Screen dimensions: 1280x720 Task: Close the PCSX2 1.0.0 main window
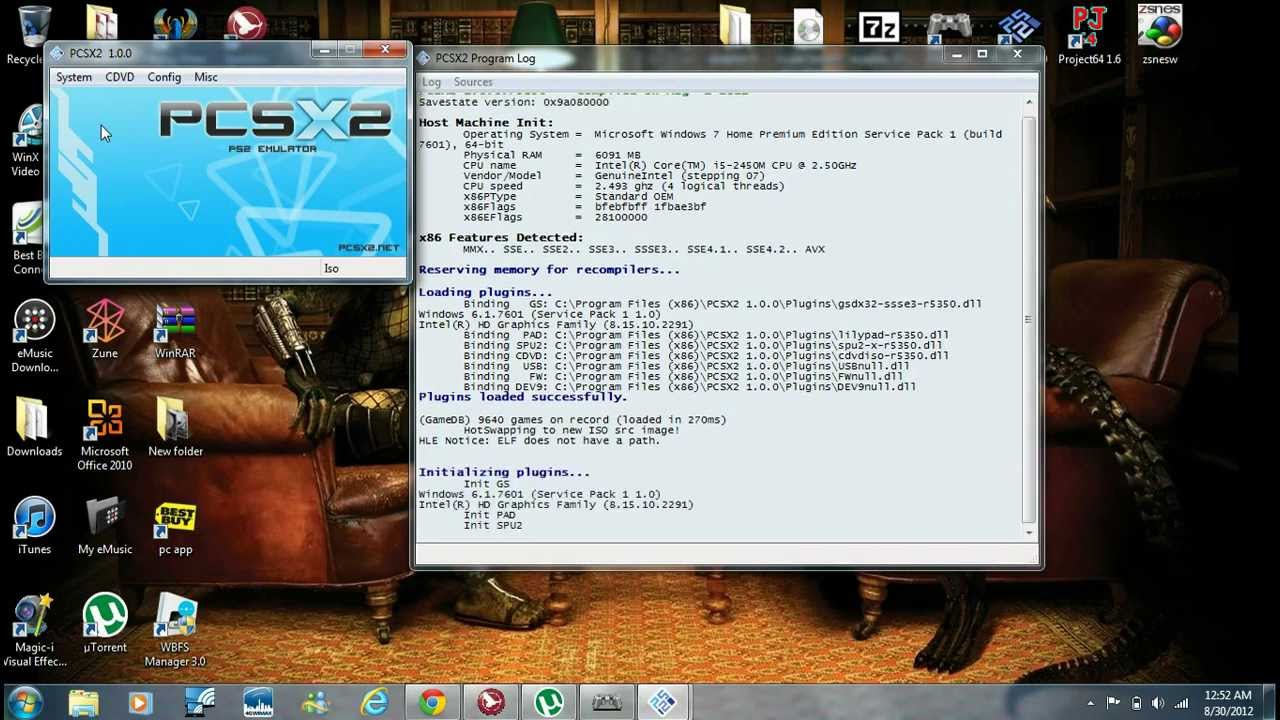(385, 49)
